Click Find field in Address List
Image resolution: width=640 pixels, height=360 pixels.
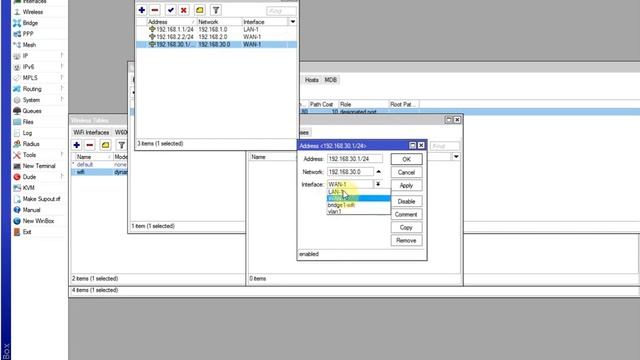(x=281, y=11)
